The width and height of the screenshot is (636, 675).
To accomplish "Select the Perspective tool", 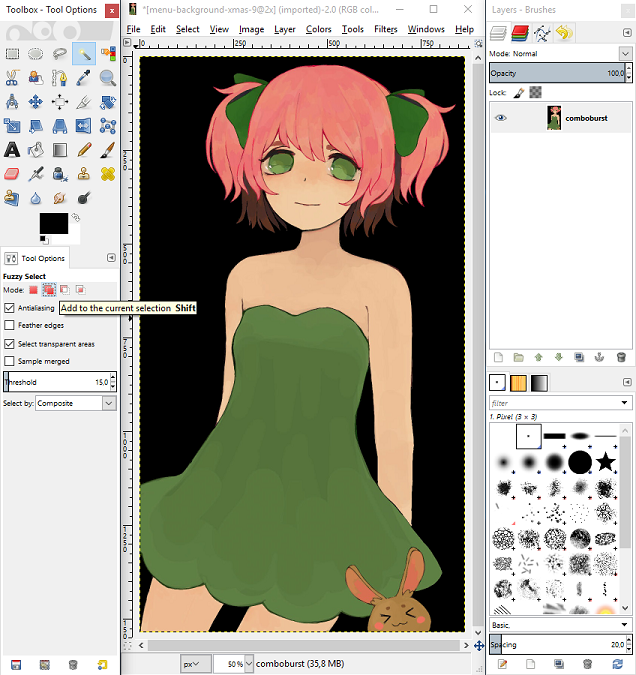I will click(60, 126).
